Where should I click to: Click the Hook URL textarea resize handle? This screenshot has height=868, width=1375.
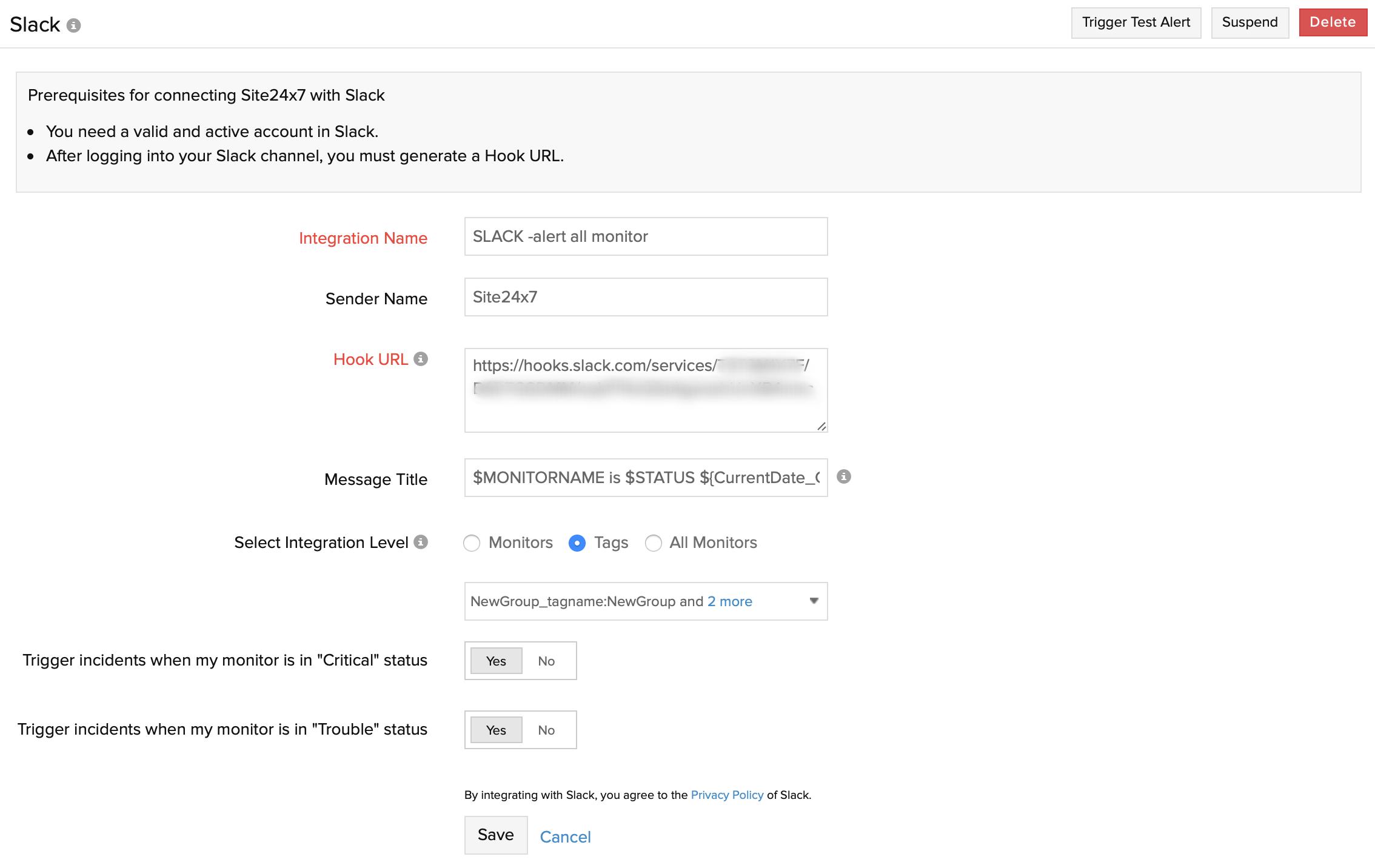pos(821,426)
